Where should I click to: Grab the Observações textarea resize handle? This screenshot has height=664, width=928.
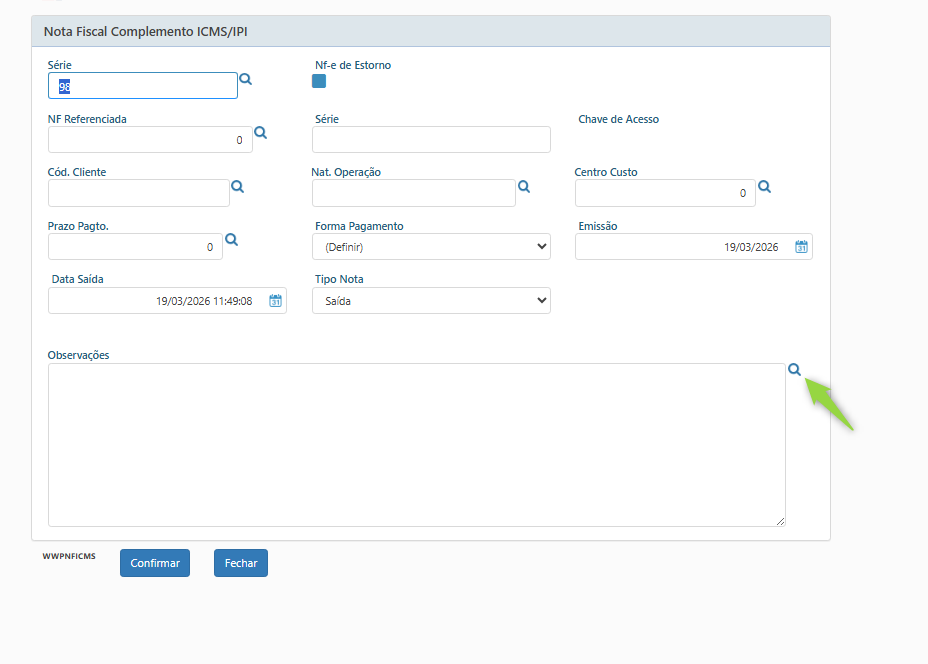[x=780, y=521]
